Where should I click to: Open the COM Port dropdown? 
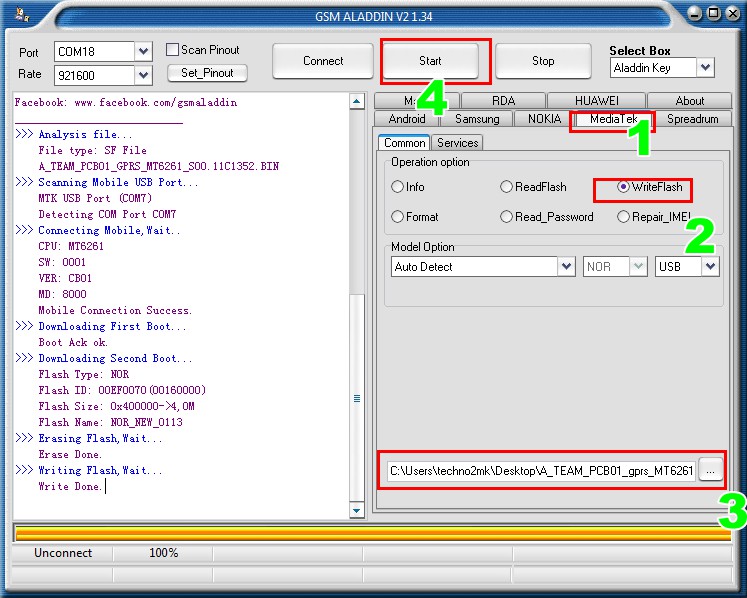[143, 52]
